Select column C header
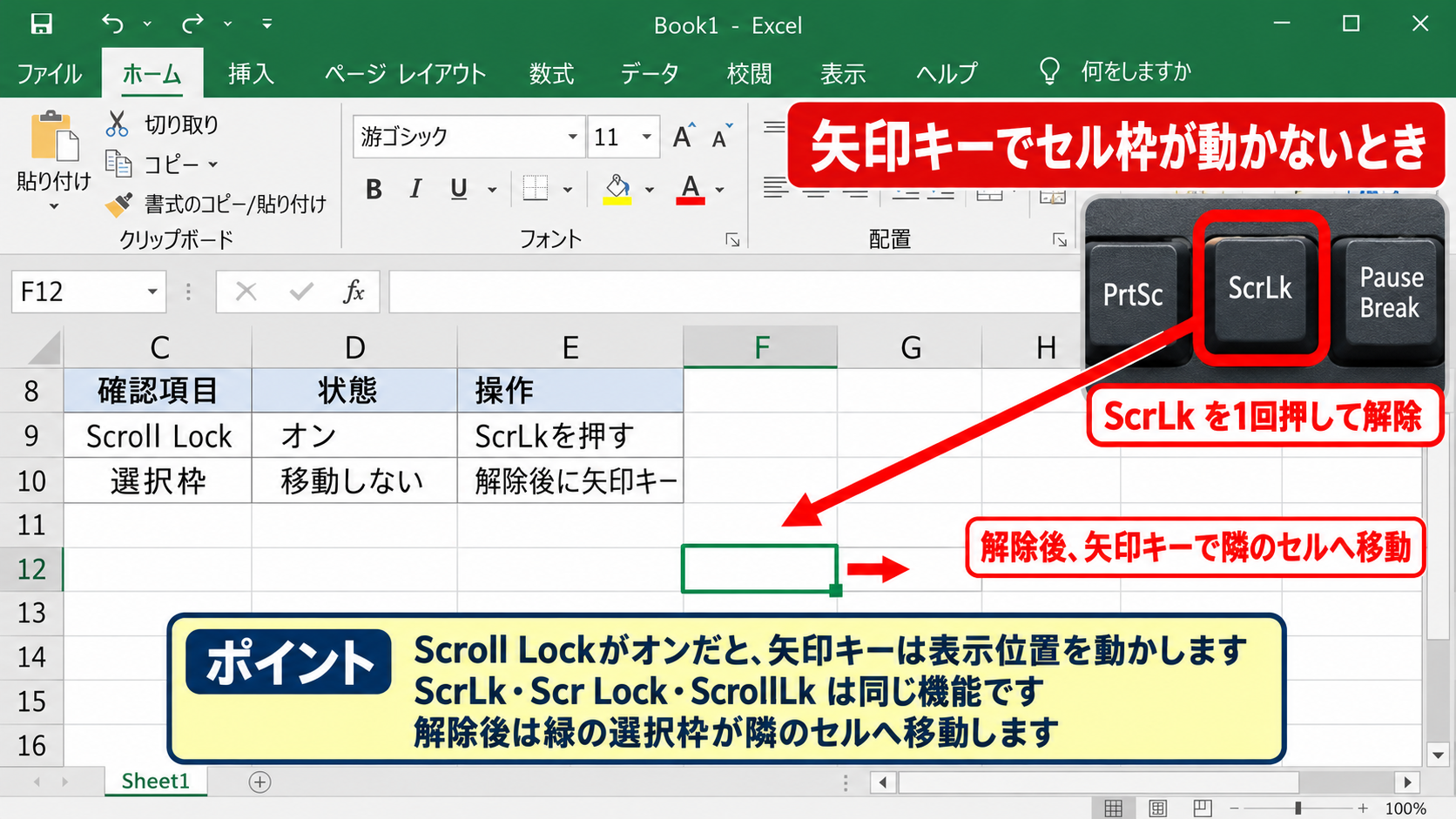1456x819 pixels. point(158,347)
